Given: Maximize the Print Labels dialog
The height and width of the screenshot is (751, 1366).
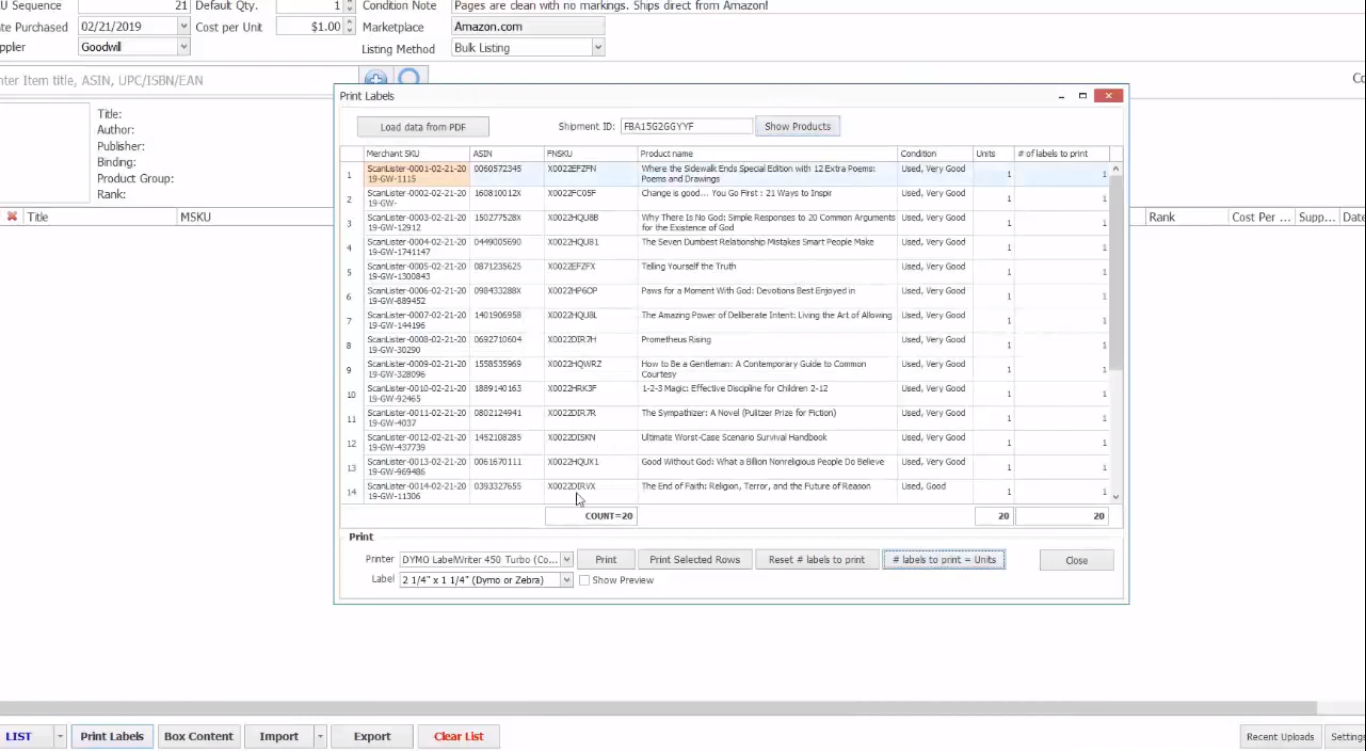Looking at the screenshot, I should click(1082, 96).
